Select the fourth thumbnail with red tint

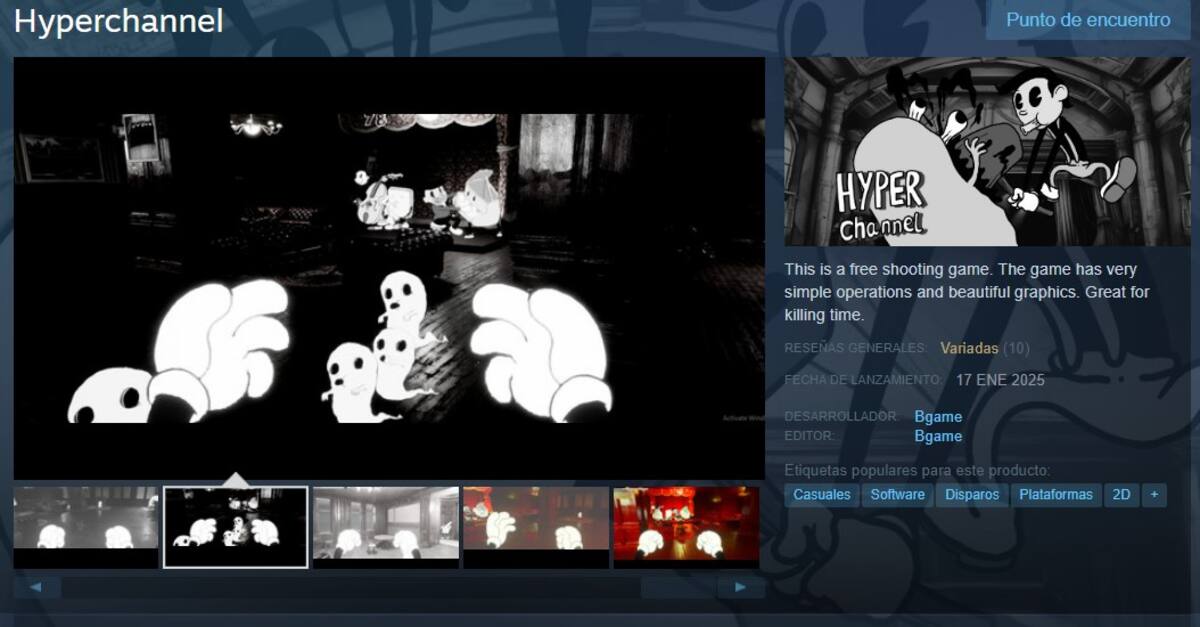(536, 527)
